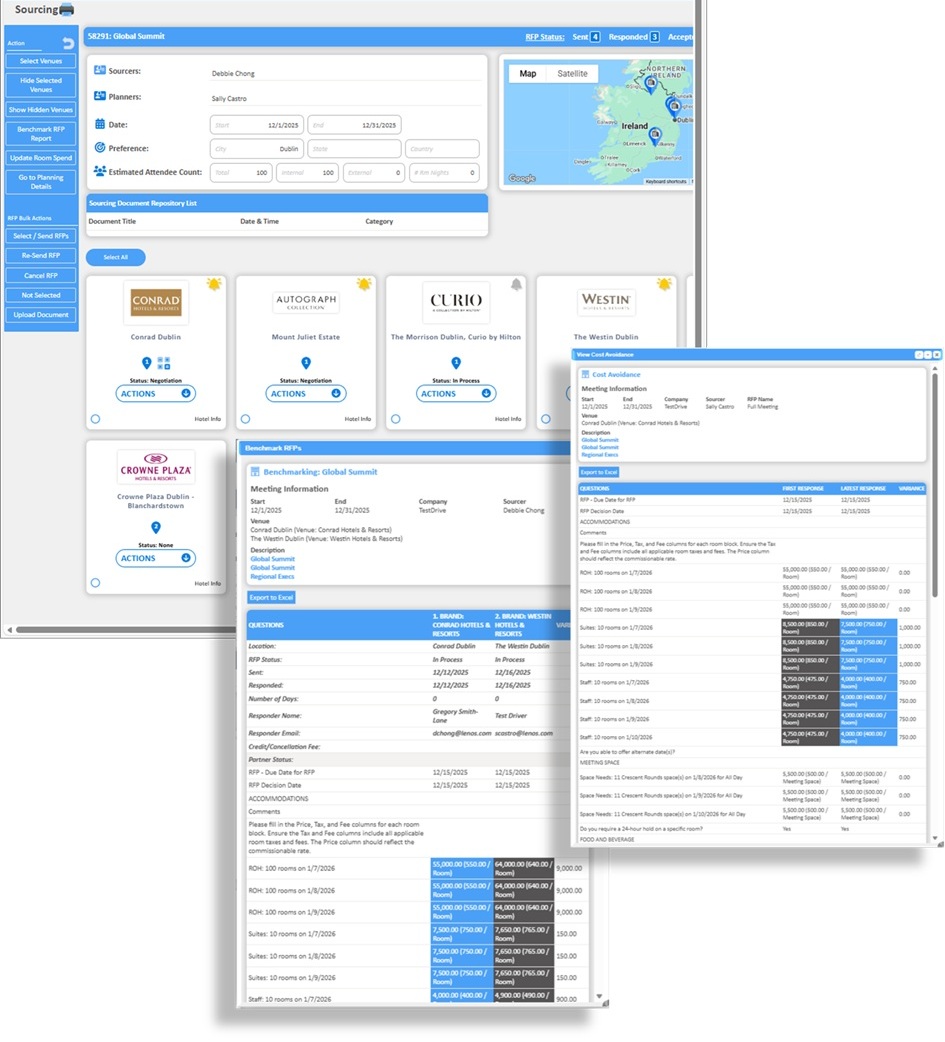Open Actions dropdown for Crowne Plaza Dublin
The image size is (945, 1042).
pyautogui.click(x=155, y=558)
